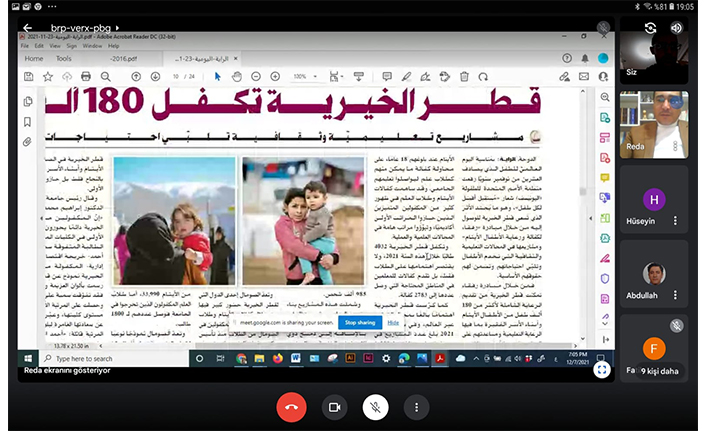
Task: Click 'Hide' link in sharing notice
Action: (393, 322)
